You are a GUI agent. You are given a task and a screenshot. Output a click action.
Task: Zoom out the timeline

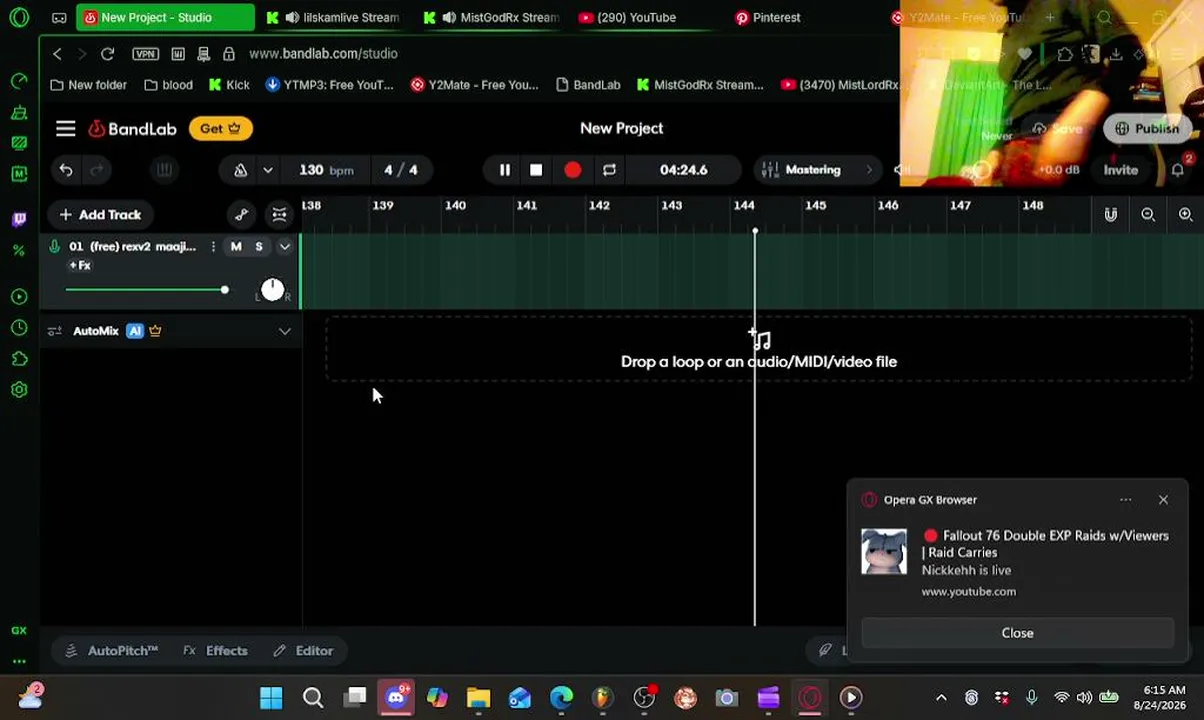point(1148,215)
